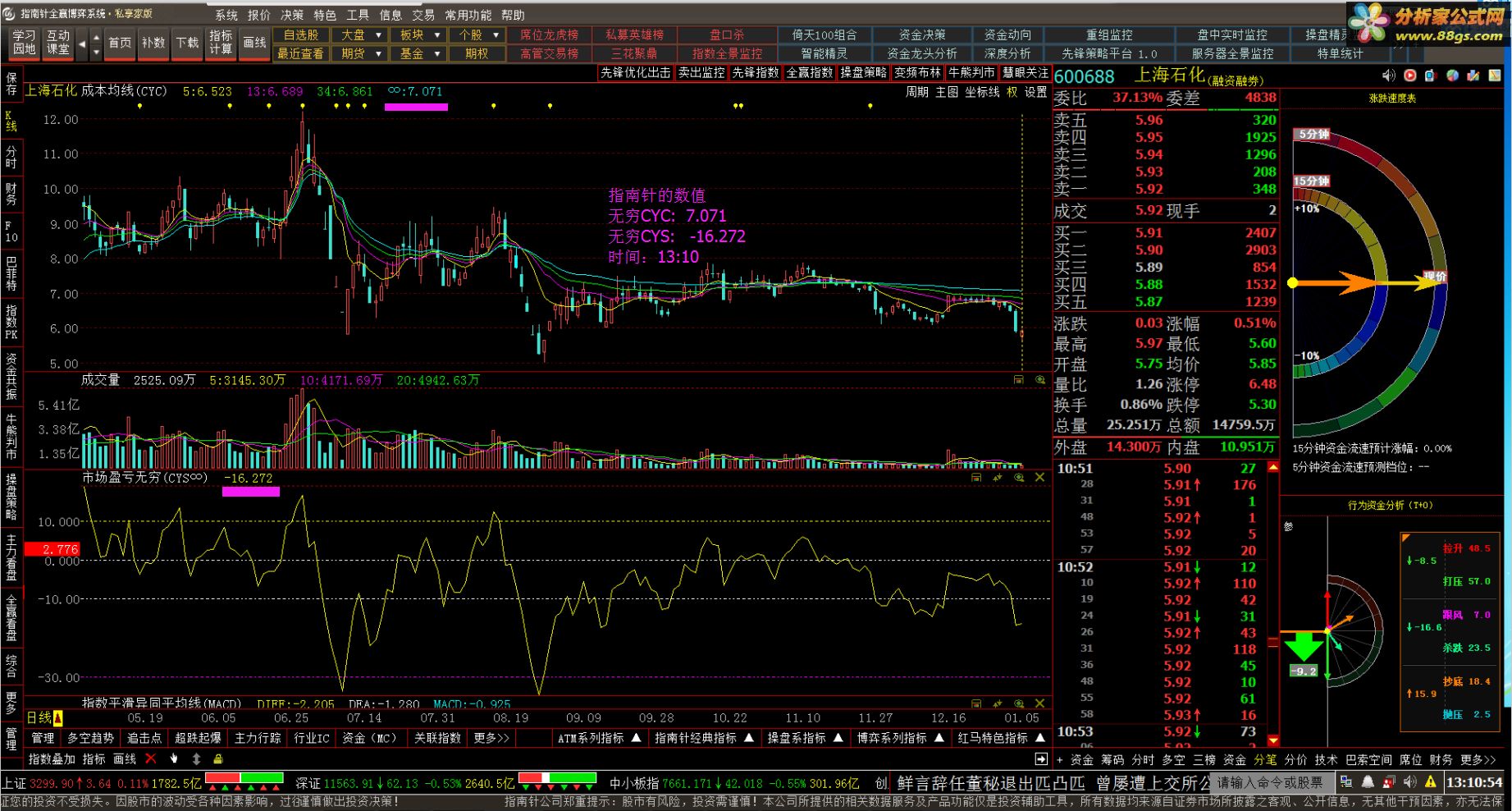Click the 首页 toolbar button
The image size is (1512, 811).
pyautogui.click(x=120, y=43)
